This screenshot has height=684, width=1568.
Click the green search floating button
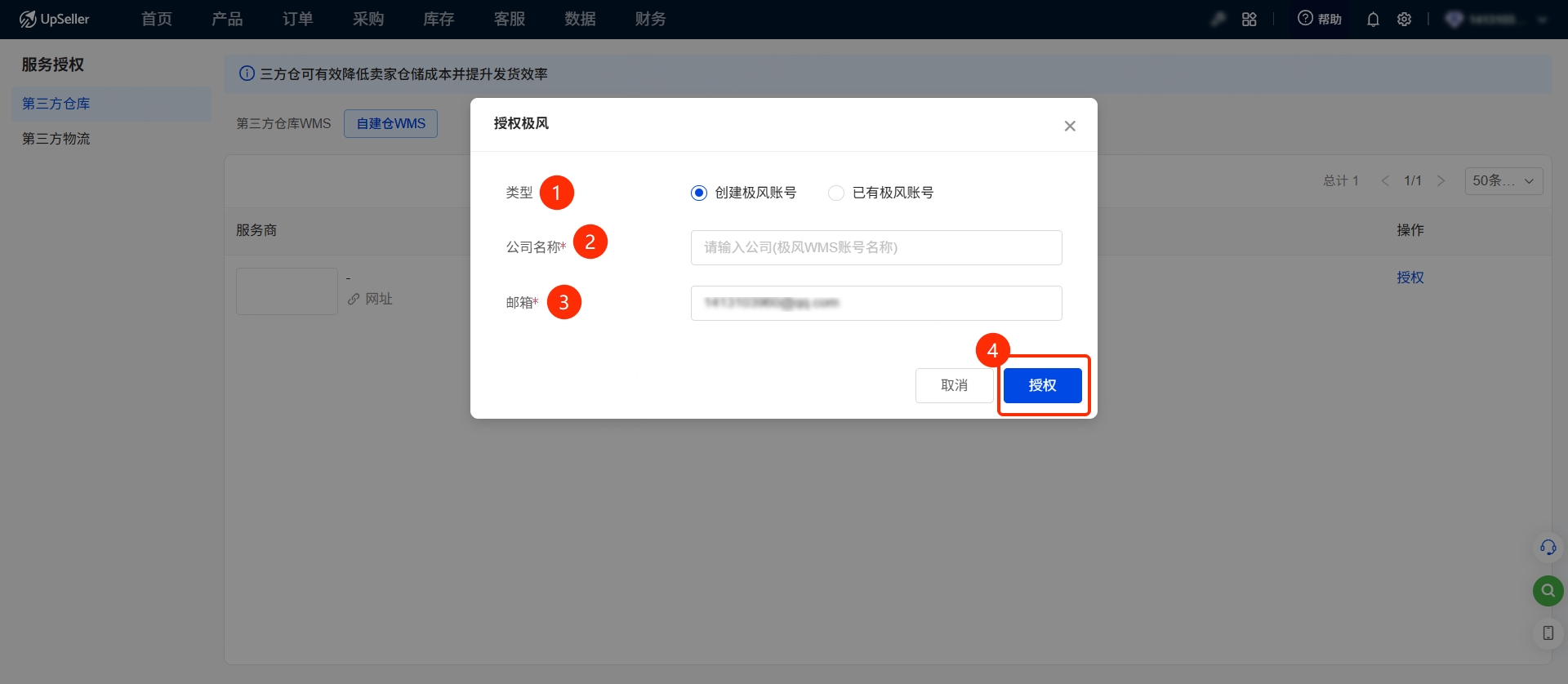pyautogui.click(x=1548, y=590)
